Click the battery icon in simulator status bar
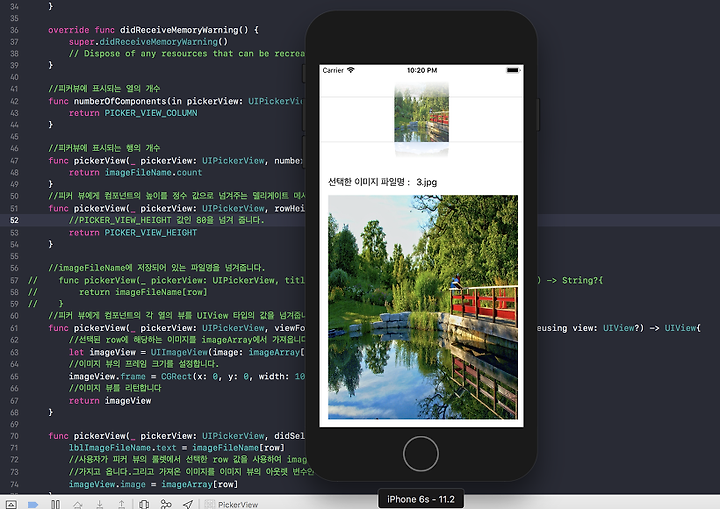The height and width of the screenshot is (509, 720). 513,70
